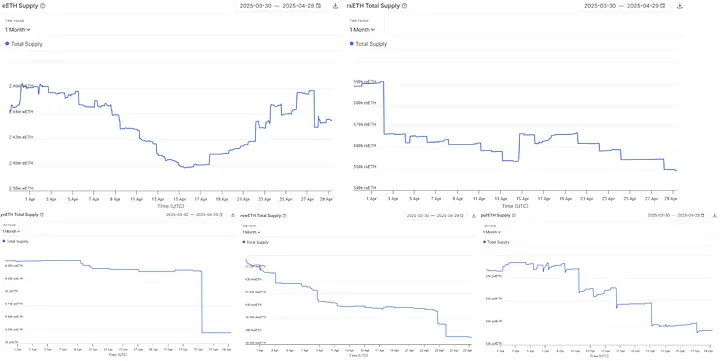Open calendar icon in ynETH chart date range
The width and height of the screenshot is (720, 361).
pyautogui.click(x=221, y=214)
